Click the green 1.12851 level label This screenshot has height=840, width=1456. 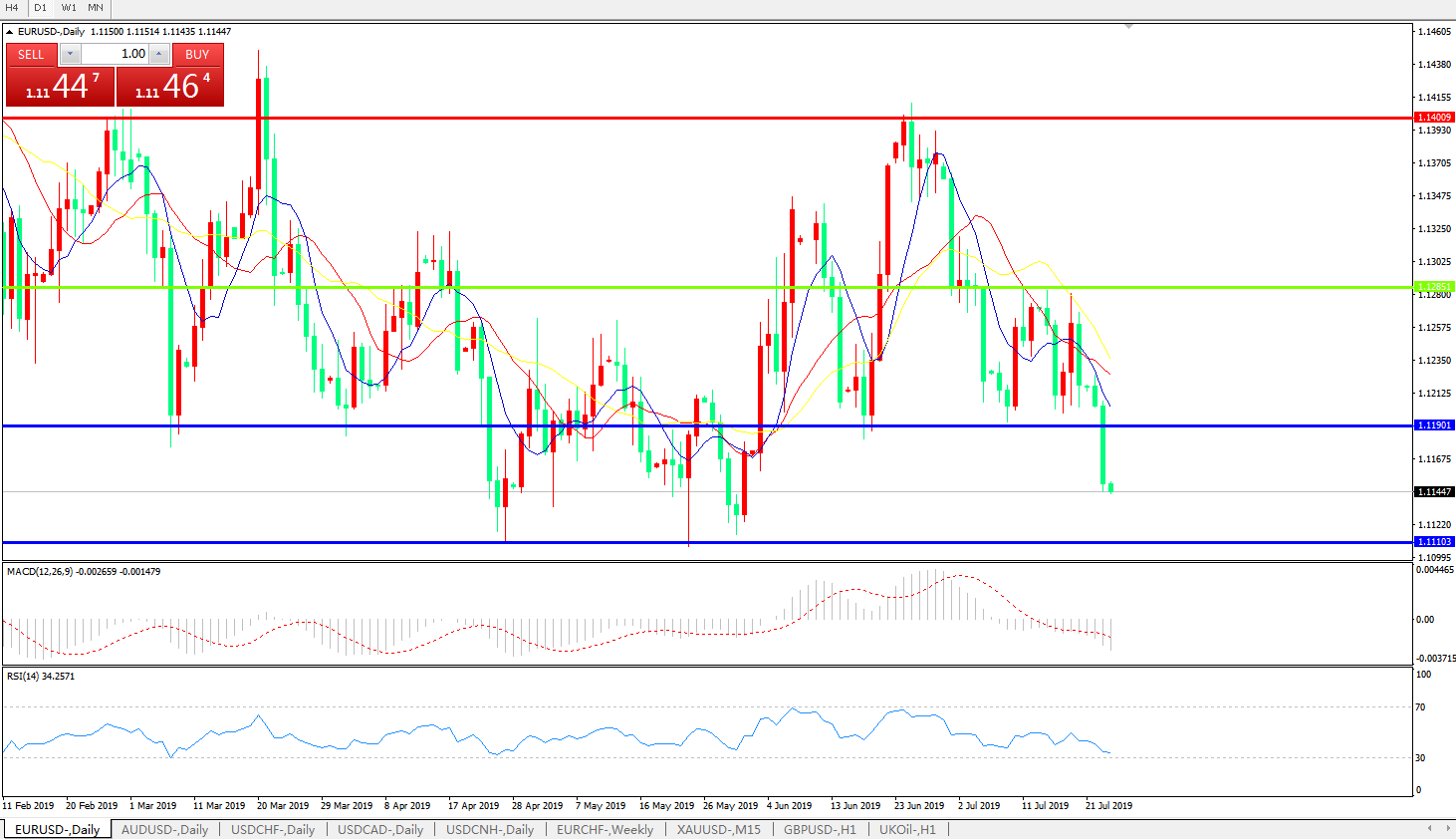click(x=1434, y=287)
